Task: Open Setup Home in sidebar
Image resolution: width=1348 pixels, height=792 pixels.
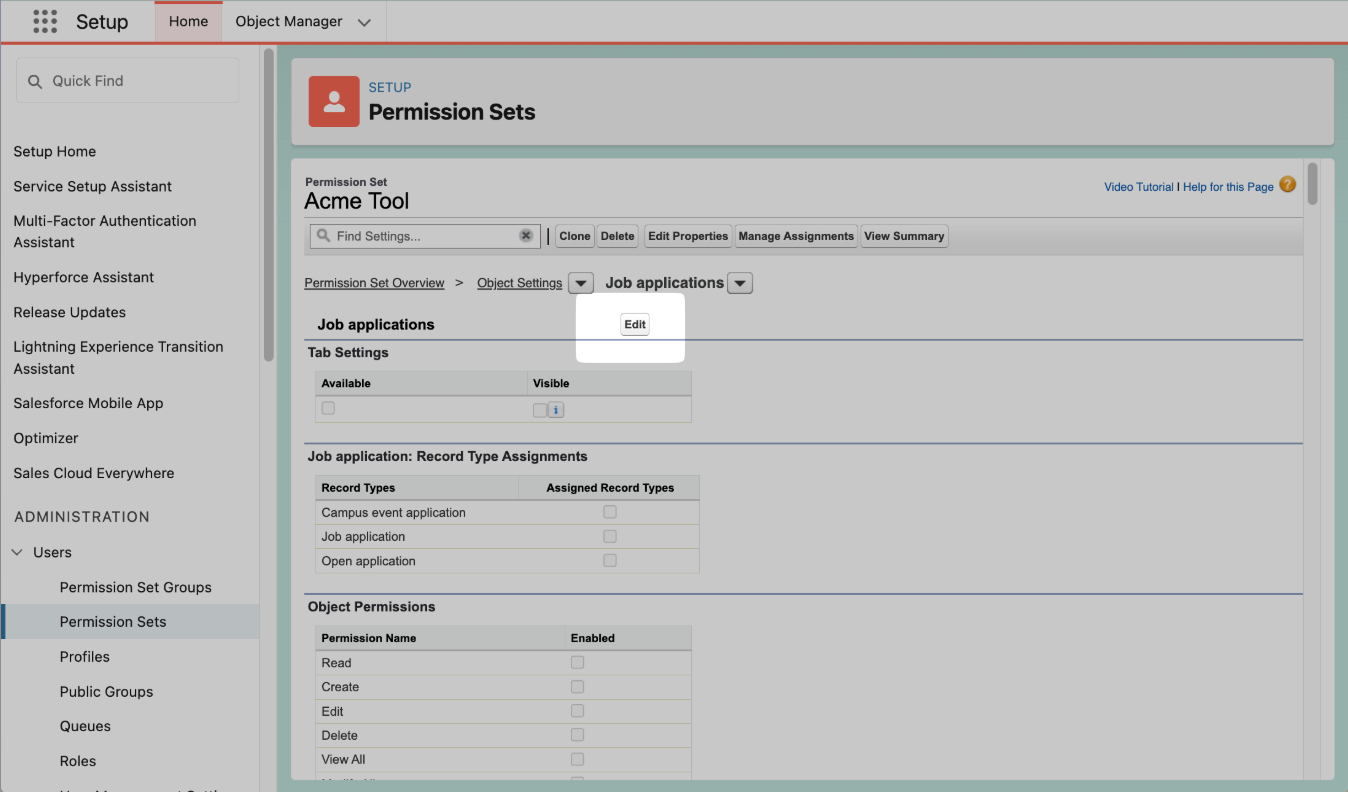Action: [55, 152]
